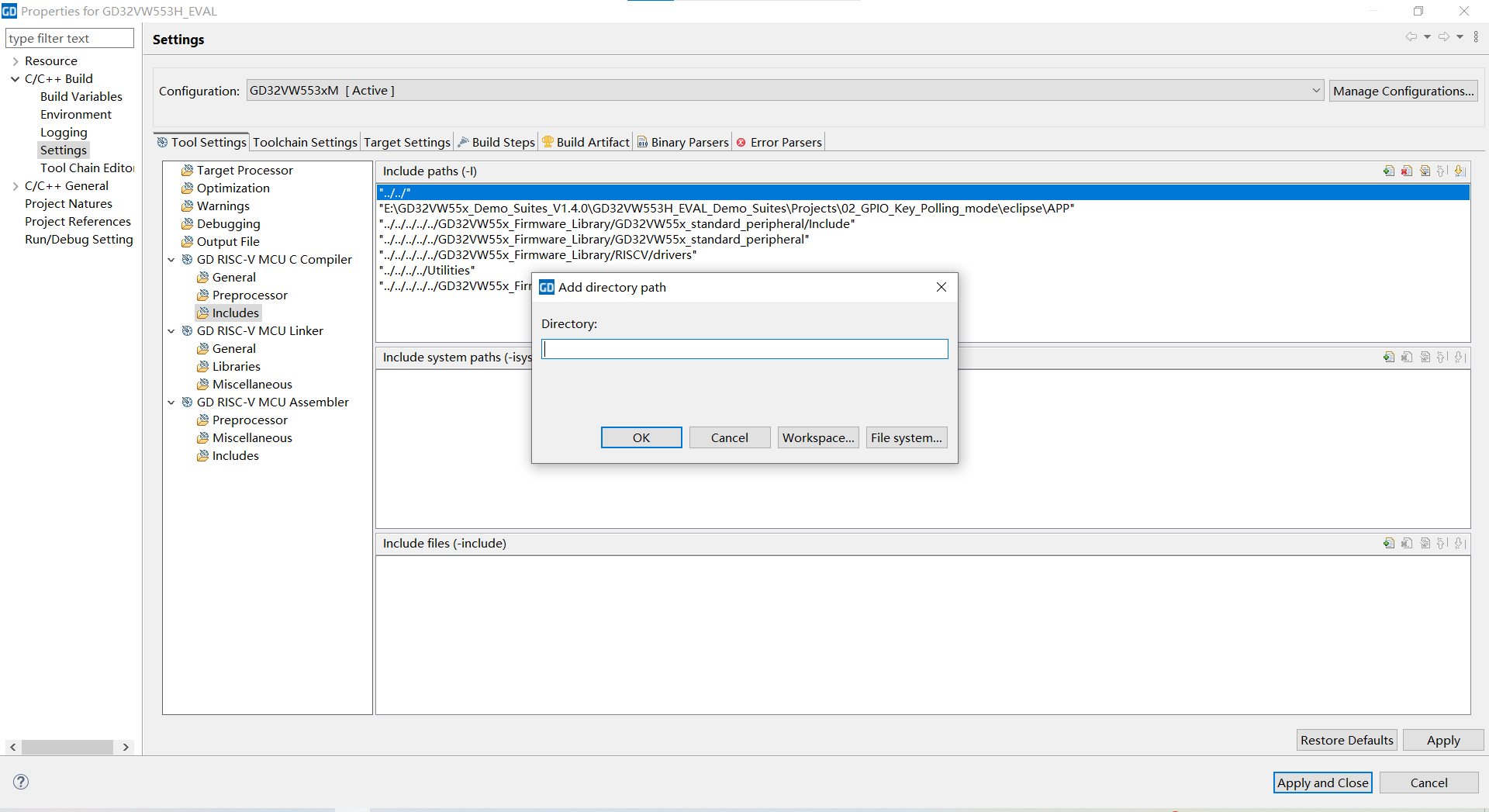Switch to the Build Steps tab
Viewport: 1489px width, 812px height.
[503, 143]
